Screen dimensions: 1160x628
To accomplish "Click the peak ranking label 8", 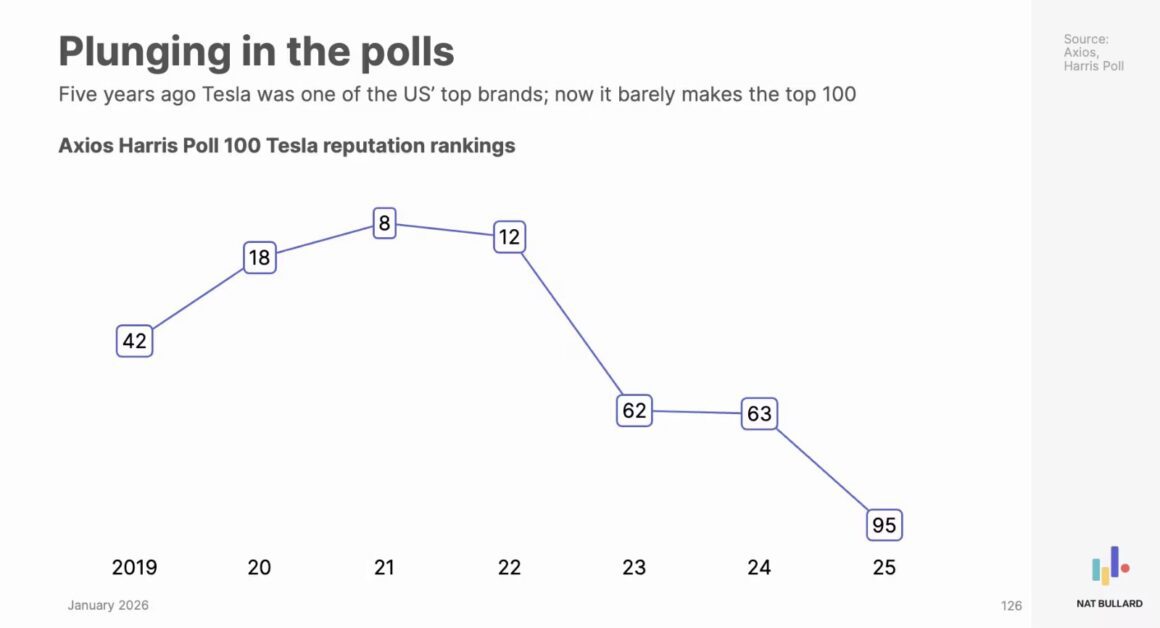I will (x=384, y=223).
